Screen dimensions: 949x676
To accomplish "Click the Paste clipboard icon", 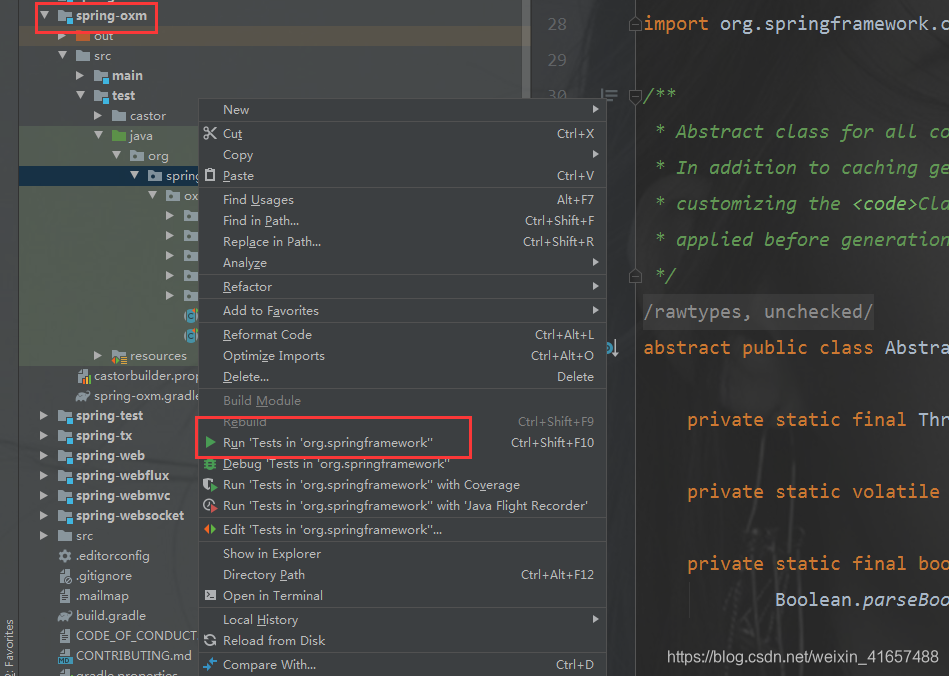I will click(x=210, y=175).
